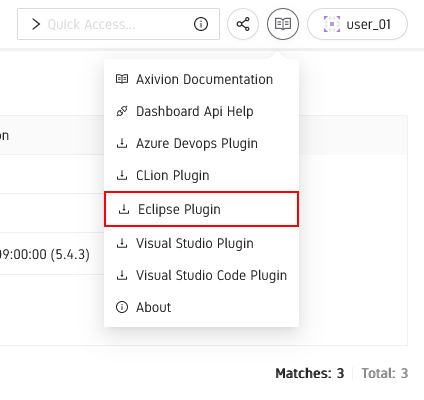Click download icon next to Azure Devops Plugin
Viewport: 424px width, 400px height.
pyautogui.click(x=122, y=143)
